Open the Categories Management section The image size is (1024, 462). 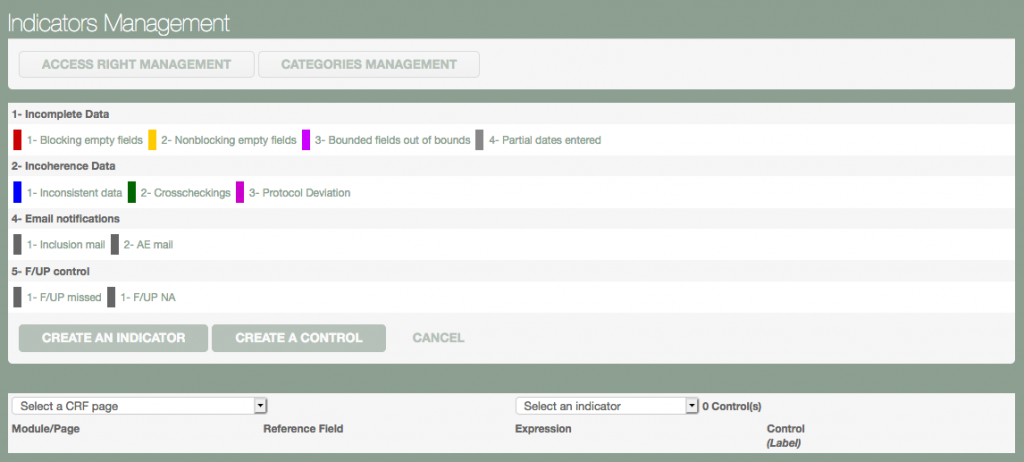[368, 65]
